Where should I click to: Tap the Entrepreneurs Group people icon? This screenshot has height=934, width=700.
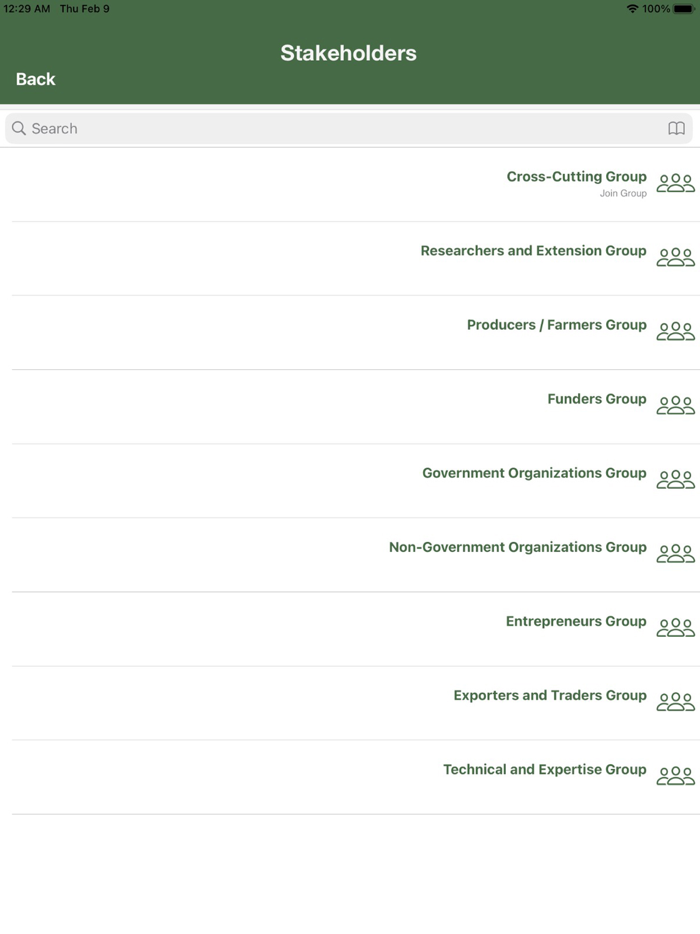coord(676,627)
